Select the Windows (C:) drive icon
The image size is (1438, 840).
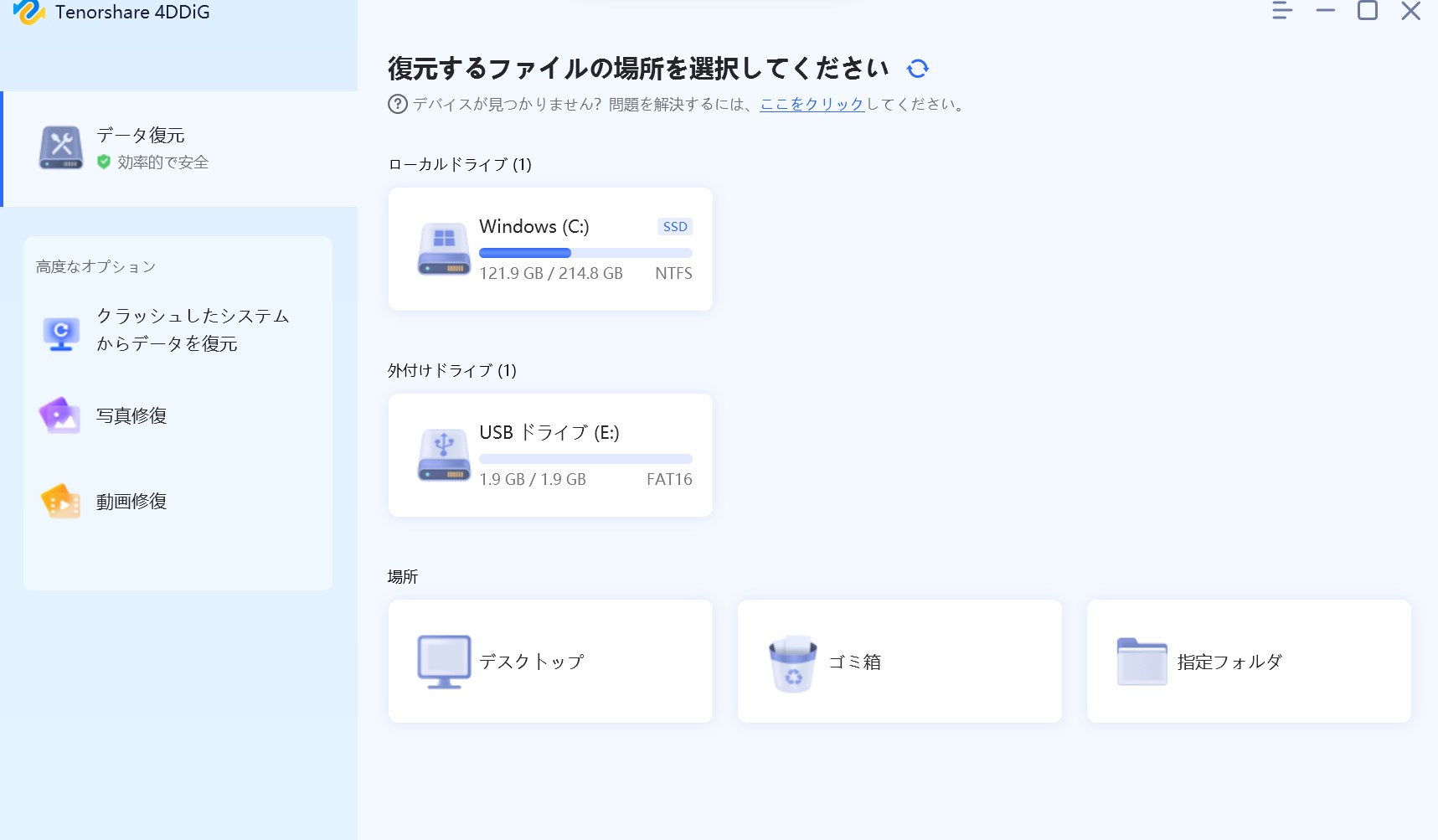tap(444, 249)
